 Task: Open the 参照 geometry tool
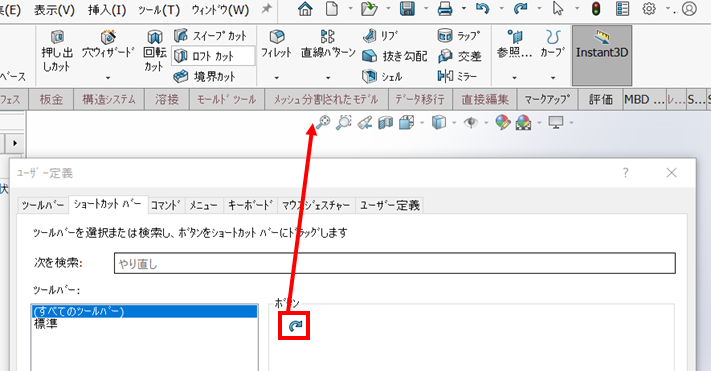pyautogui.click(x=515, y=44)
